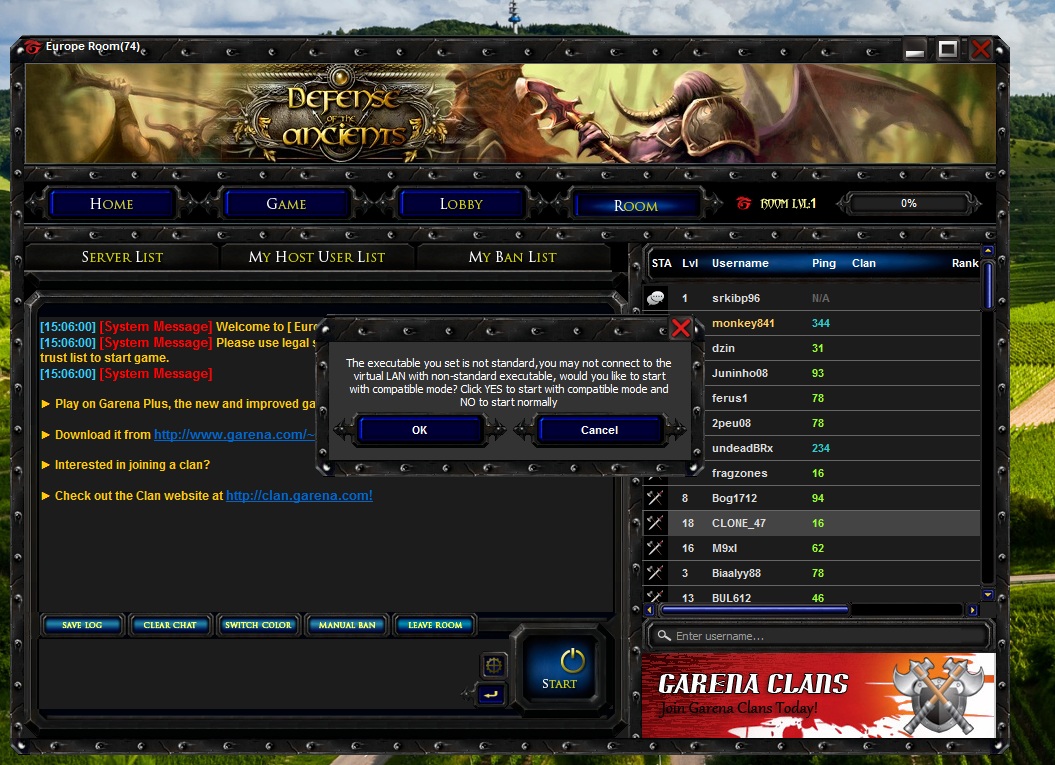Image resolution: width=1055 pixels, height=765 pixels.
Task: Open the clan.garena.com link in chat
Action: [299, 496]
